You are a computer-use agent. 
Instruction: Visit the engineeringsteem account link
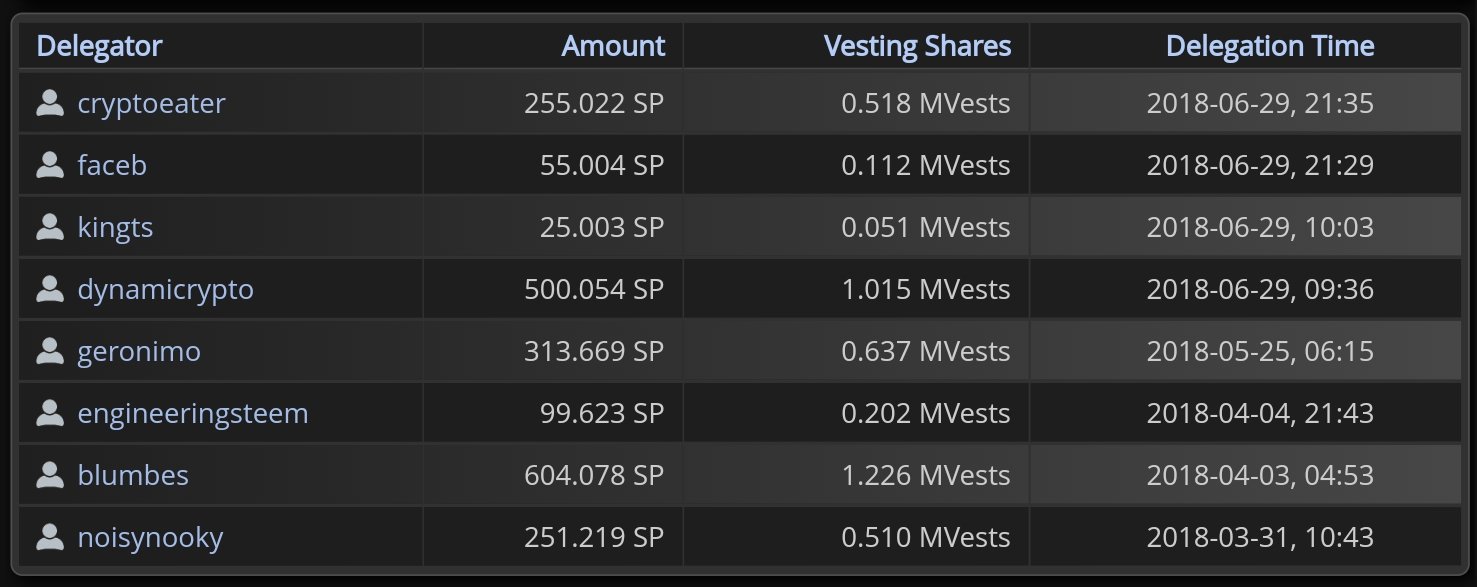pyautogui.click(x=193, y=413)
